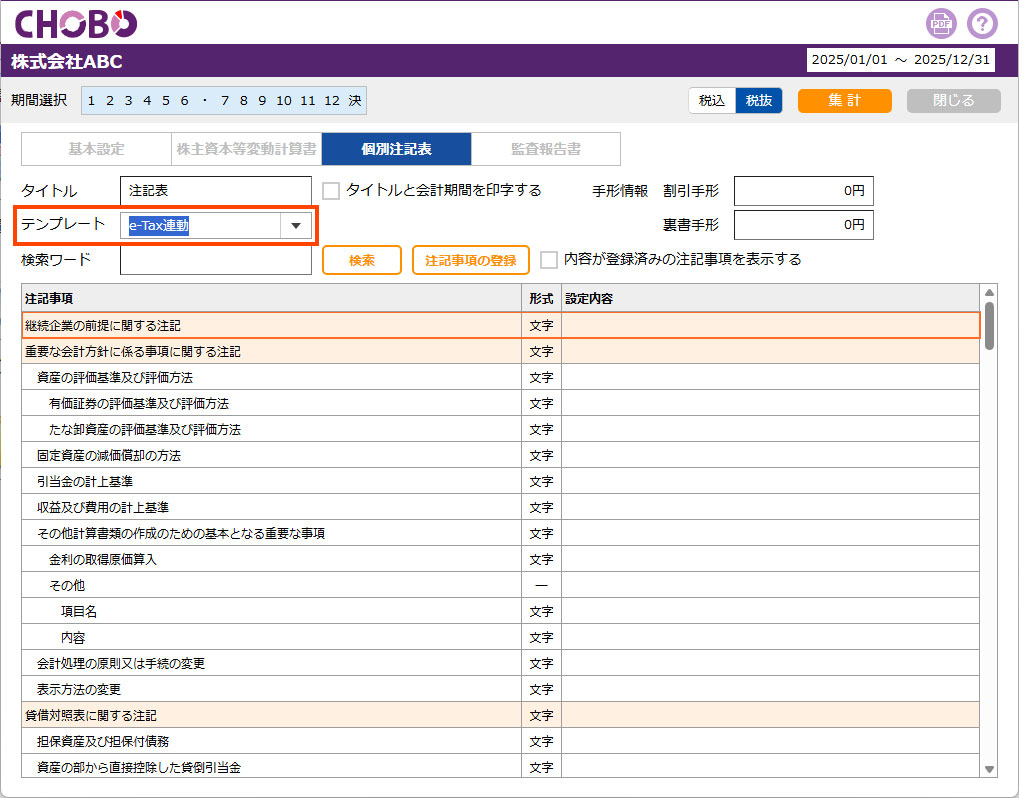
Task: Enable タイトルと会計期間を印字する checkbox
Action: [x=331, y=190]
